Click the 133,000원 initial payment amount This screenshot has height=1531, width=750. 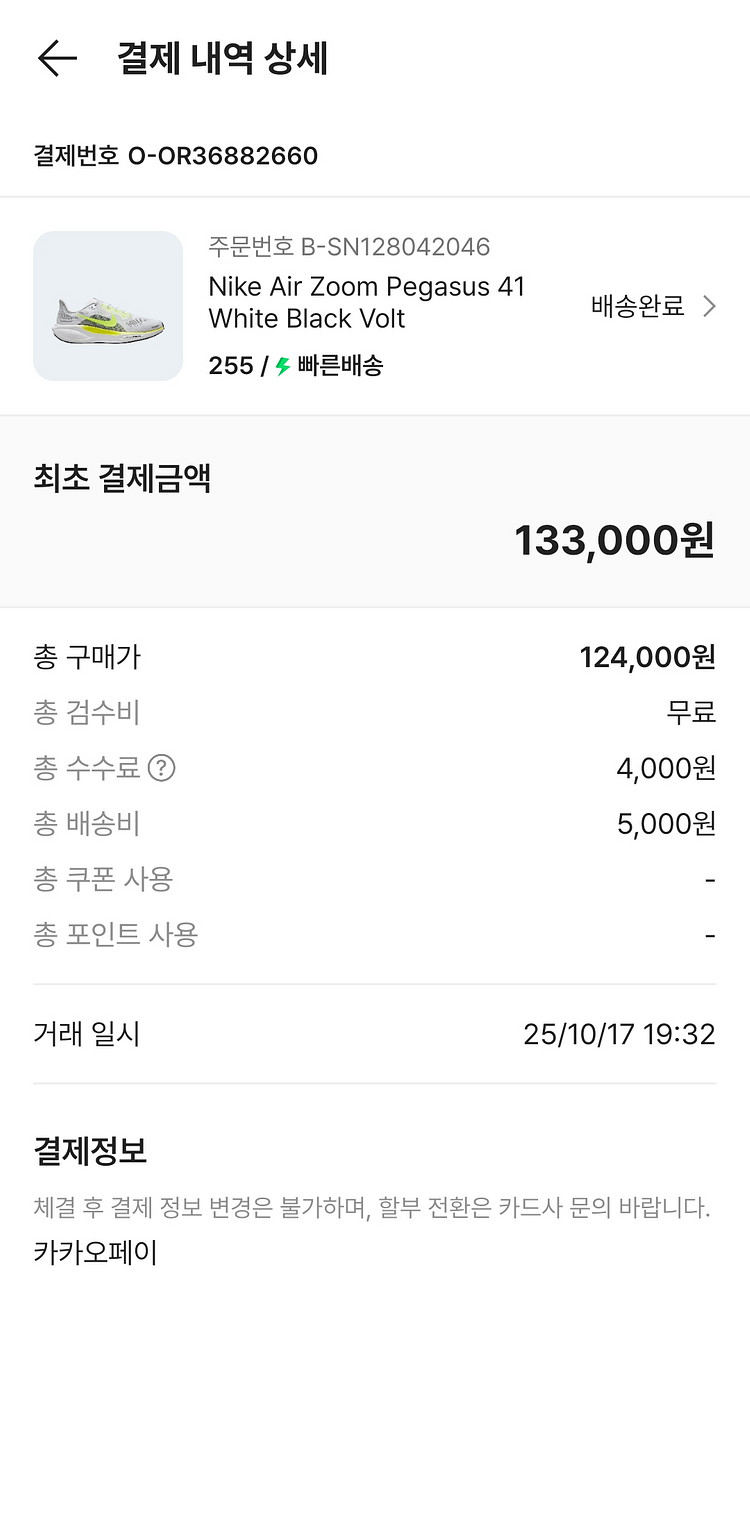[614, 540]
